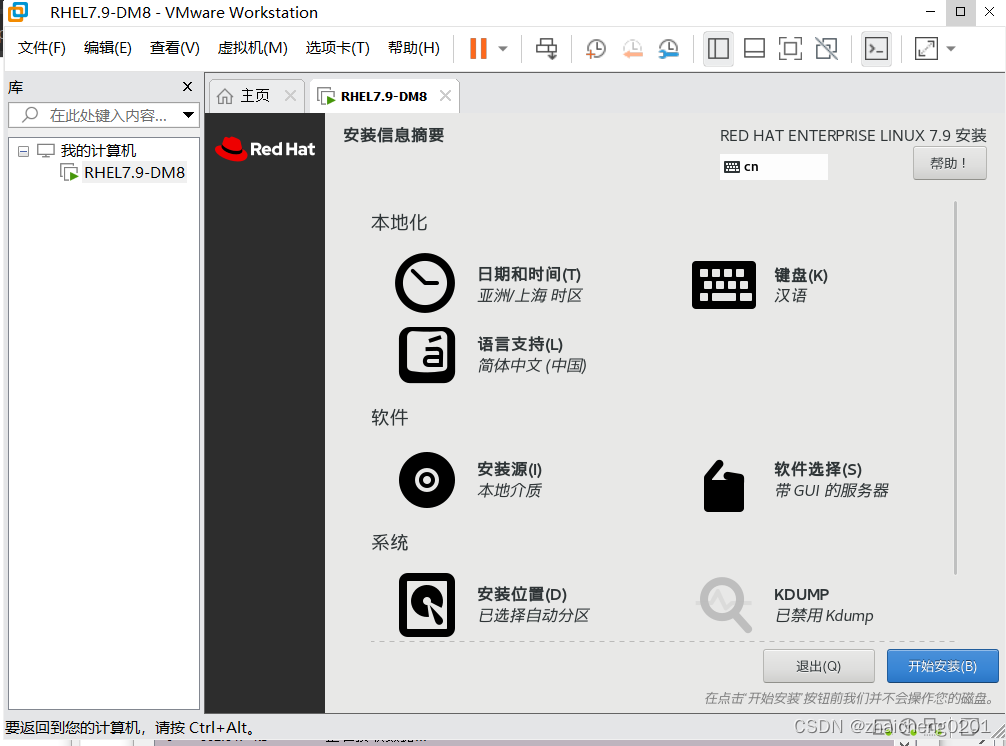This screenshot has height=746, width=1006.
Task: Pause the virtual machine with the pause icon
Action: [478, 48]
